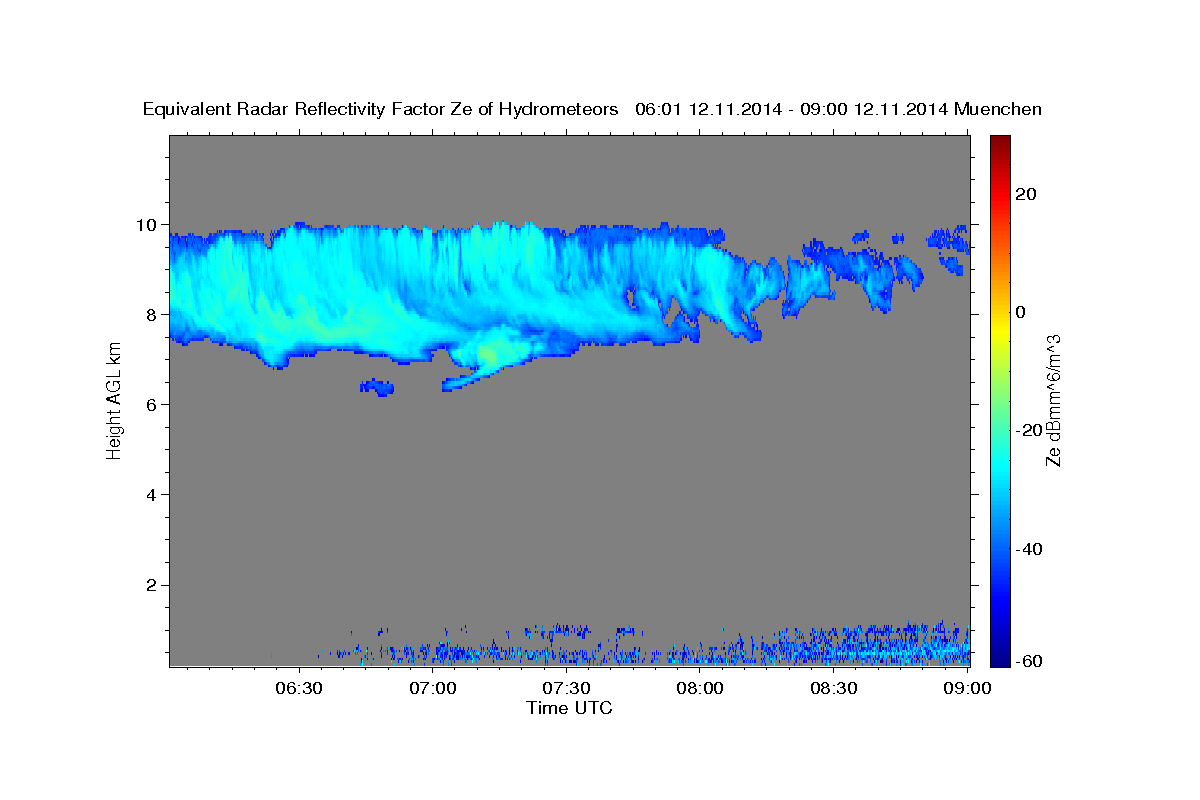The height and width of the screenshot is (800, 1200).
Task: Click the plot title starting 'Equivalent Radar Reflectivity Factor'
Action: tap(592, 109)
